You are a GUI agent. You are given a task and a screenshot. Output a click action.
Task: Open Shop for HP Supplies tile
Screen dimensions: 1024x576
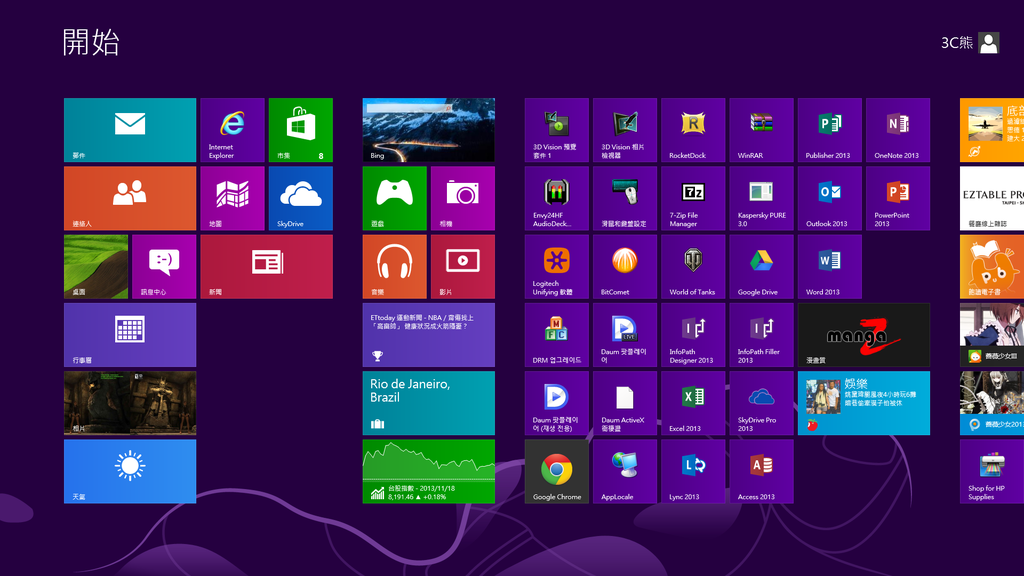pyautogui.click(x=992, y=472)
